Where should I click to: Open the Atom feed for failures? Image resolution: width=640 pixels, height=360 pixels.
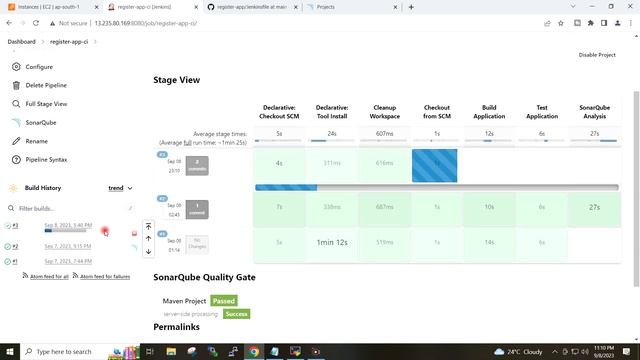(x=105, y=277)
